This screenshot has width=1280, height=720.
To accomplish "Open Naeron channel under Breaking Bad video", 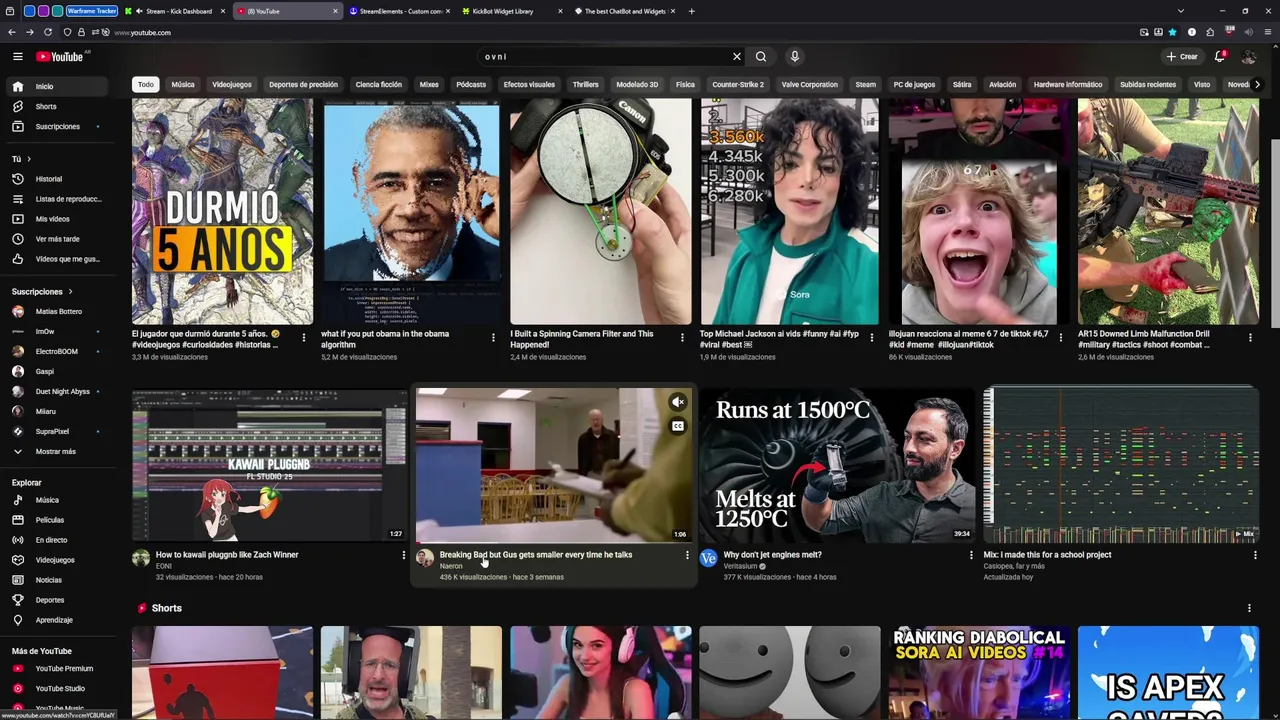I will coord(451,566).
